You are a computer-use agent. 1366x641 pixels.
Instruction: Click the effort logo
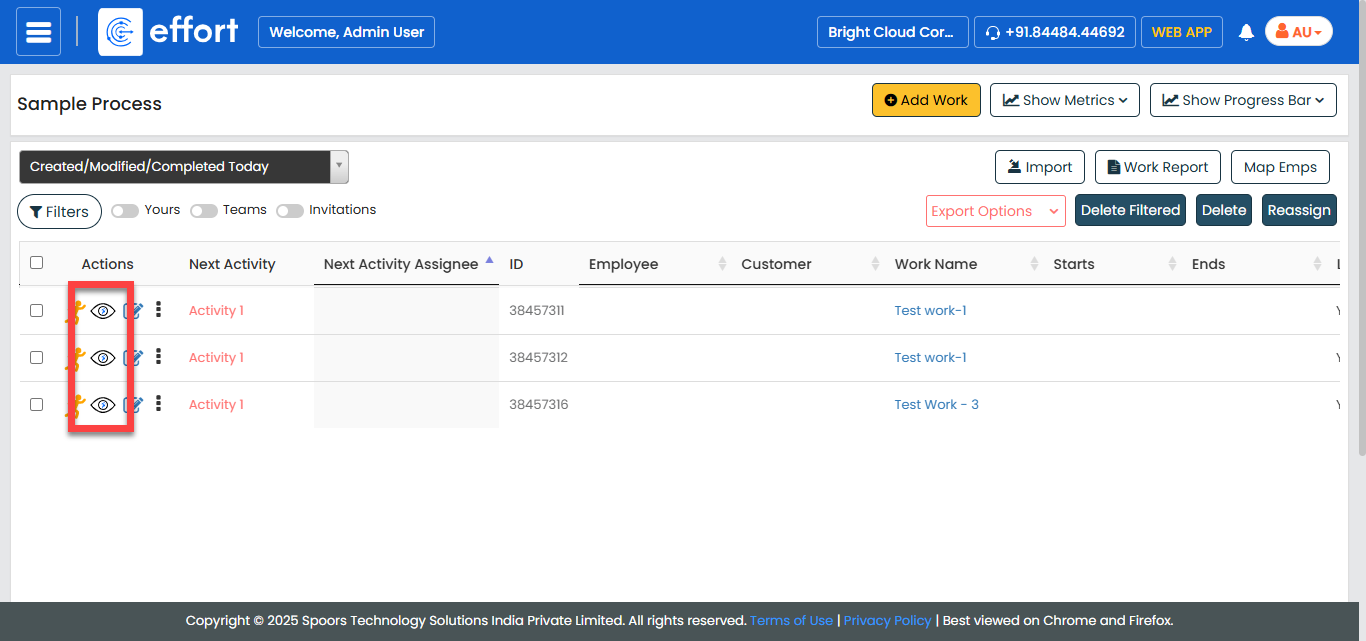tap(169, 32)
